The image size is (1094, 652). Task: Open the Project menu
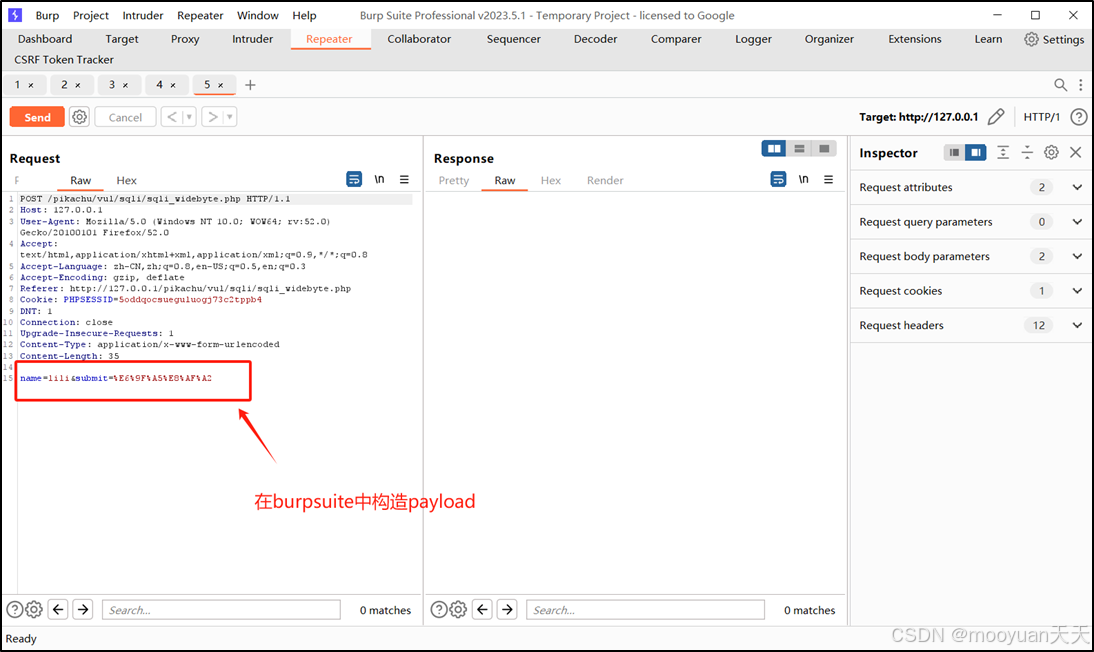(91, 15)
